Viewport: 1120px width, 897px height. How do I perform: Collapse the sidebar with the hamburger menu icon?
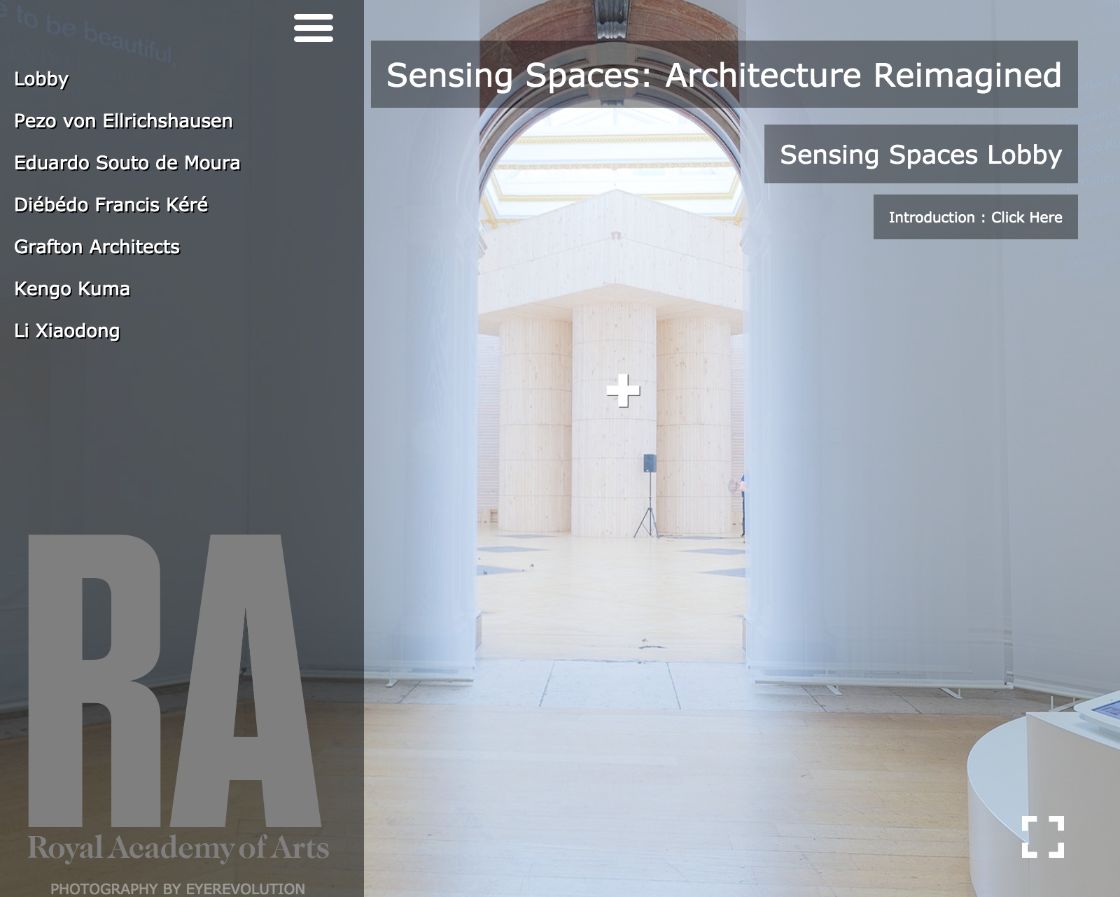point(313,28)
